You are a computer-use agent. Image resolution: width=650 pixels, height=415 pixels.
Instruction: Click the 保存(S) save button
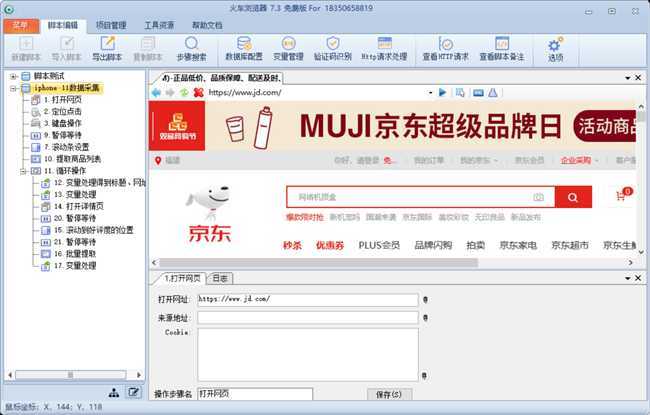point(389,394)
